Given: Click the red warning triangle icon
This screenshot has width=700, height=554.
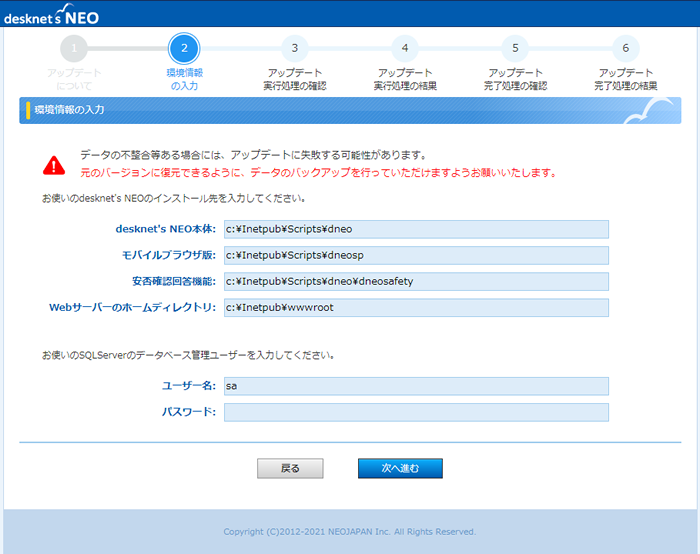Looking at the screenshot, I should point(54,165).
